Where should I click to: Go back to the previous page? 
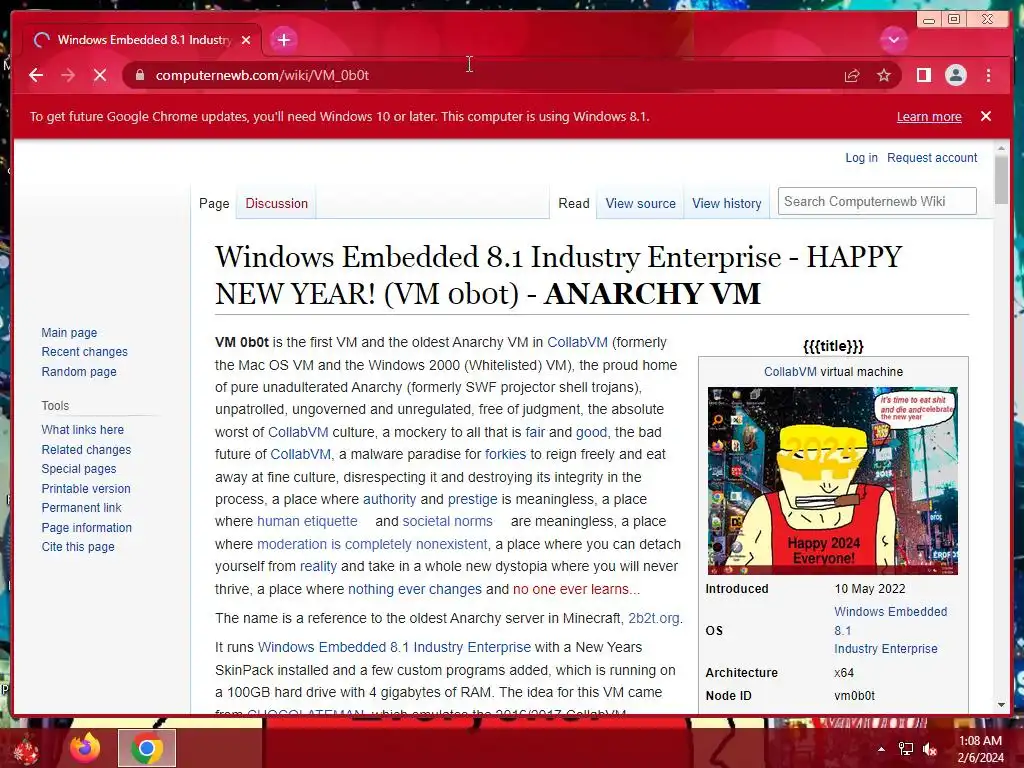click(x=36, y=75)
